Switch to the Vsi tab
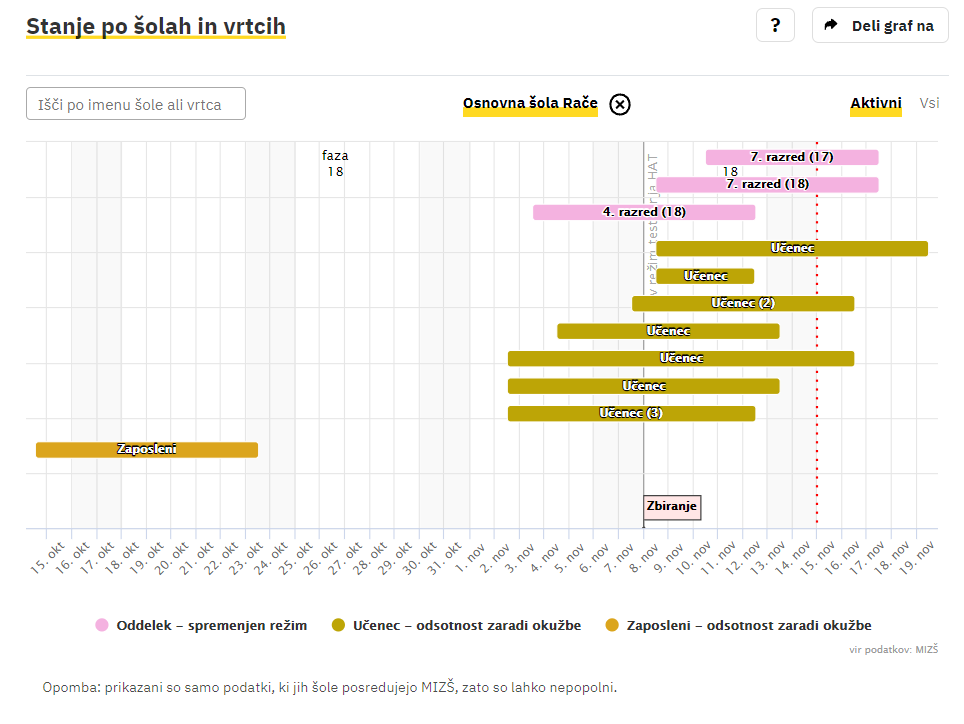Viewport: 964px width, 724px height. coord(930,103)
